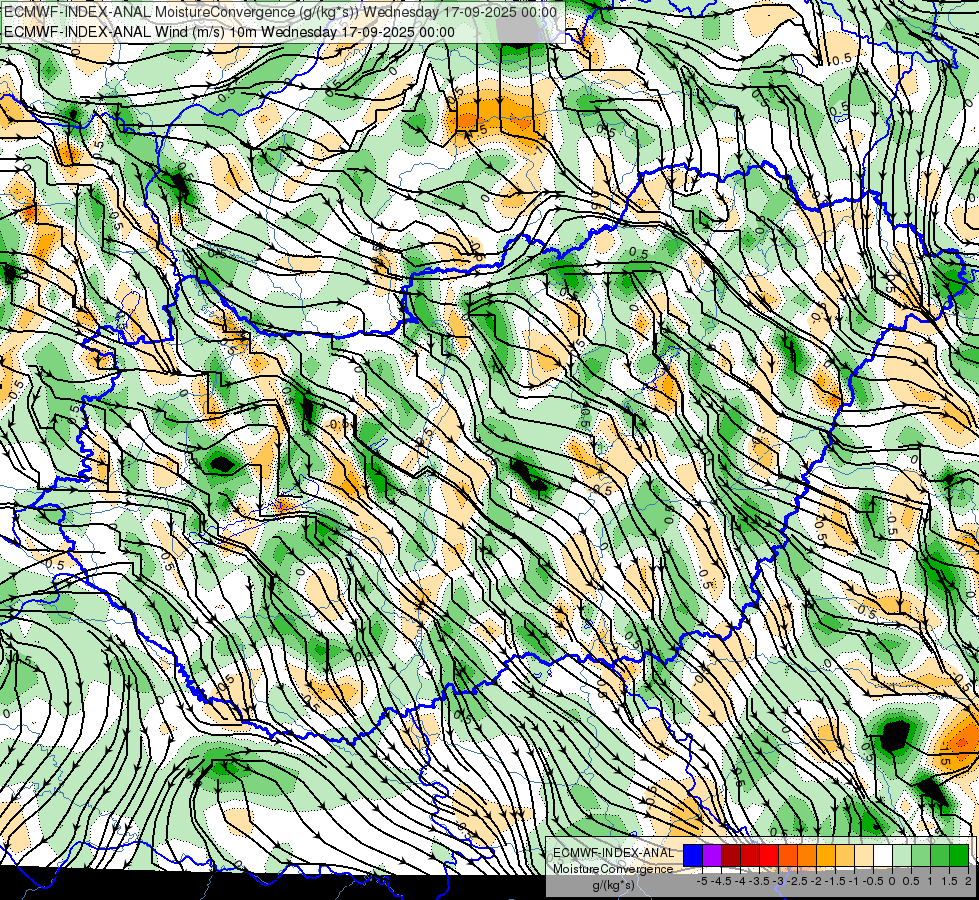Click the '2' value on the legend scale

coord(968,881)
